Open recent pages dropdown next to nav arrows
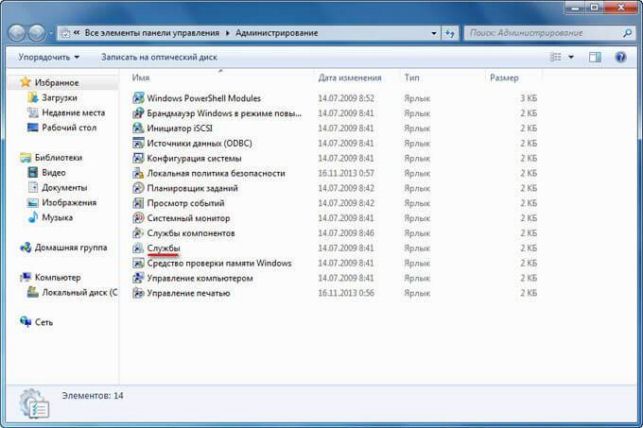This screenshot has width=643, height=428. pos(51,33)
